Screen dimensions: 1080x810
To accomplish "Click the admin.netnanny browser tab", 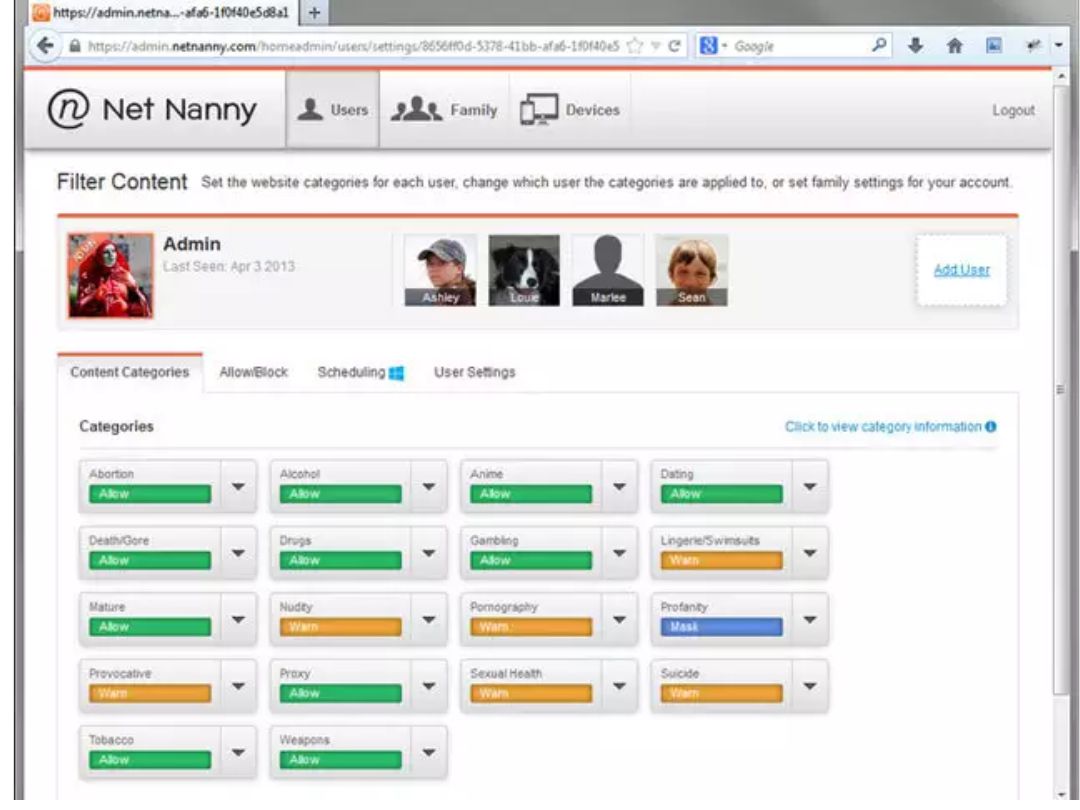I will [165, 12].
